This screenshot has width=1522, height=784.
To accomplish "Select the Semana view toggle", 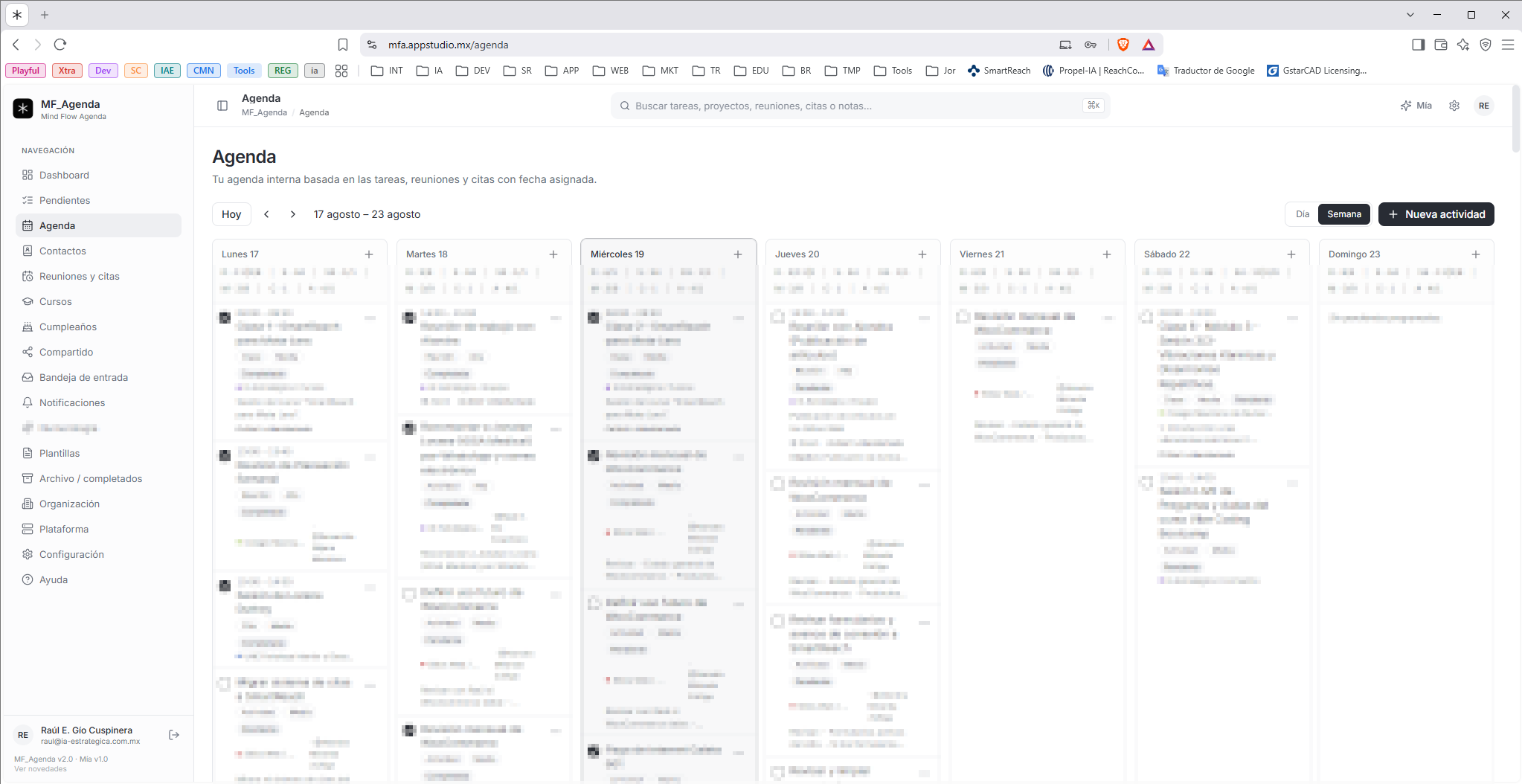I will 1344,214.
